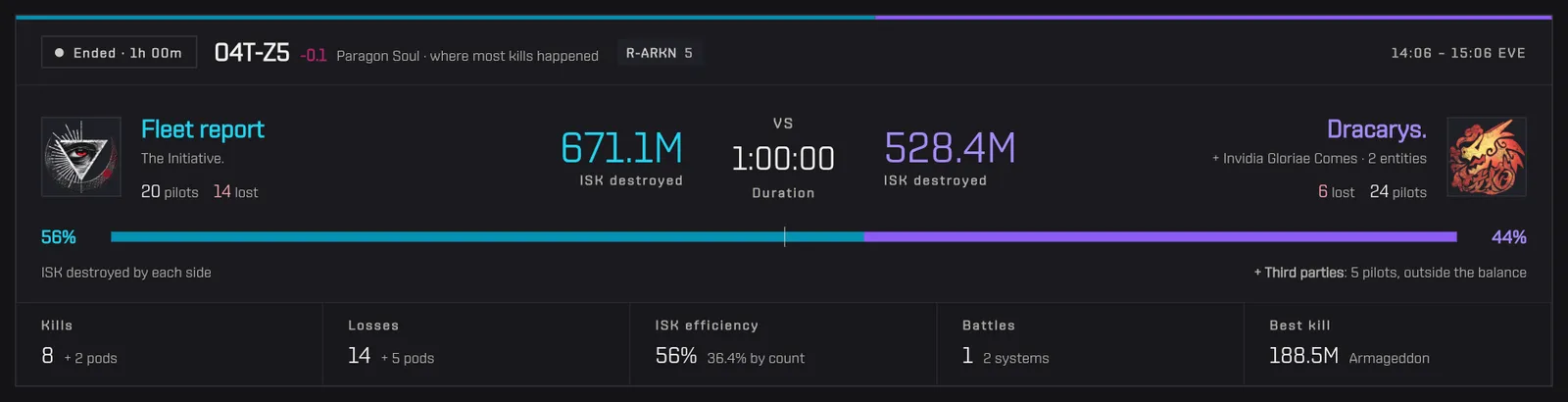Click the 1:00:00 duration value

click(783, 159)
